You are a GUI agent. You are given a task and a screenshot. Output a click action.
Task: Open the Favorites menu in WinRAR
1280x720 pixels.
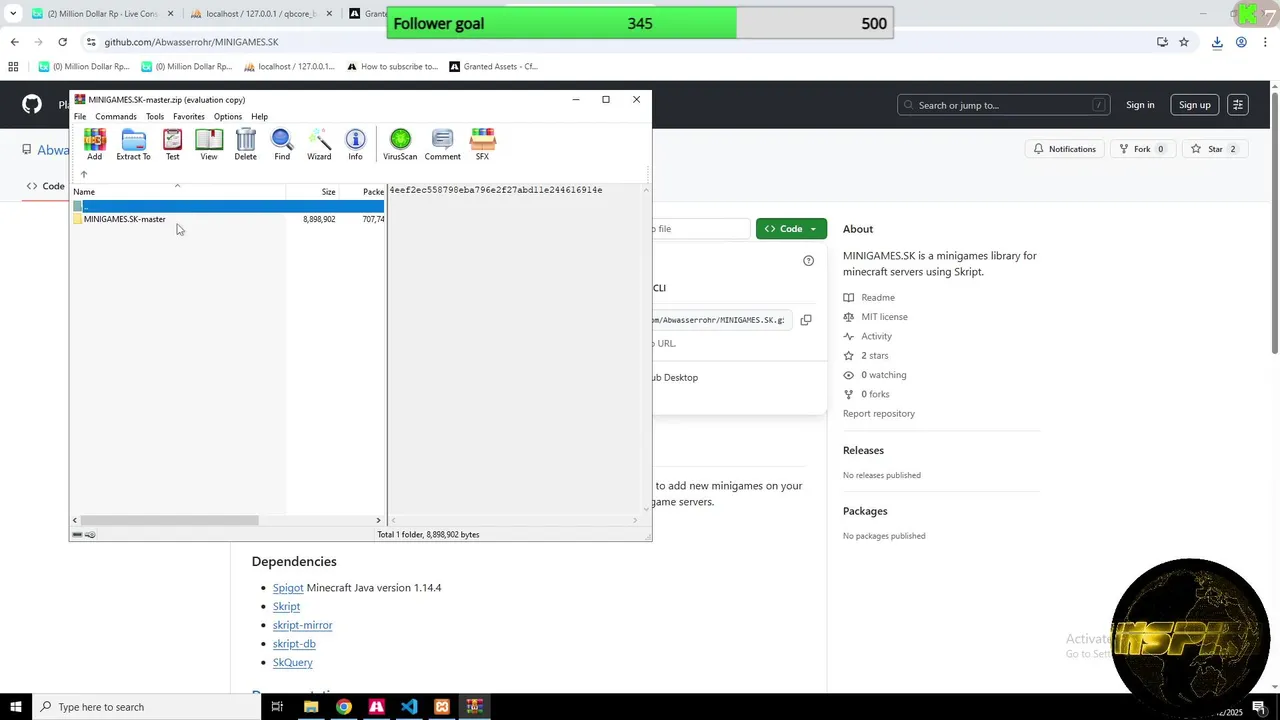tap(189, 117)
